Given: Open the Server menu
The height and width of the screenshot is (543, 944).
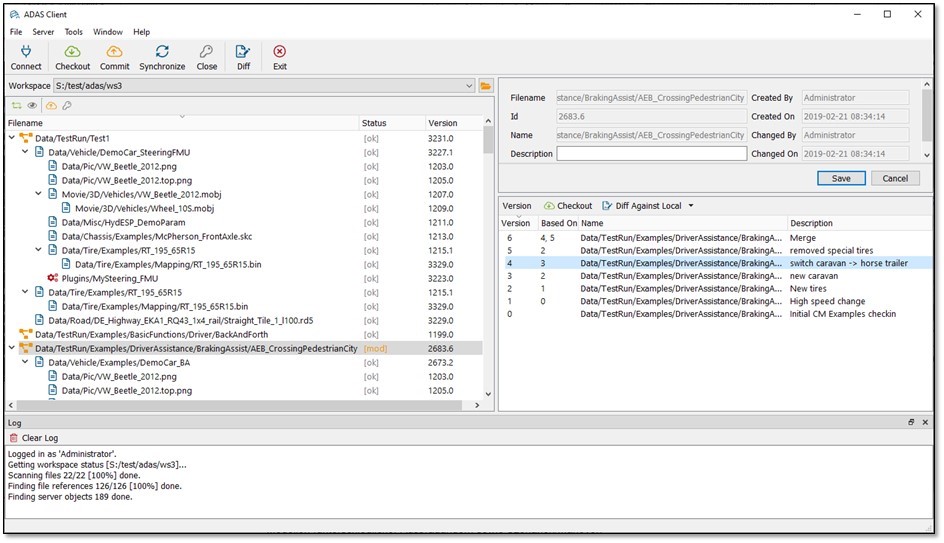Looking at the screenshot, I should [x=43, y=32].
